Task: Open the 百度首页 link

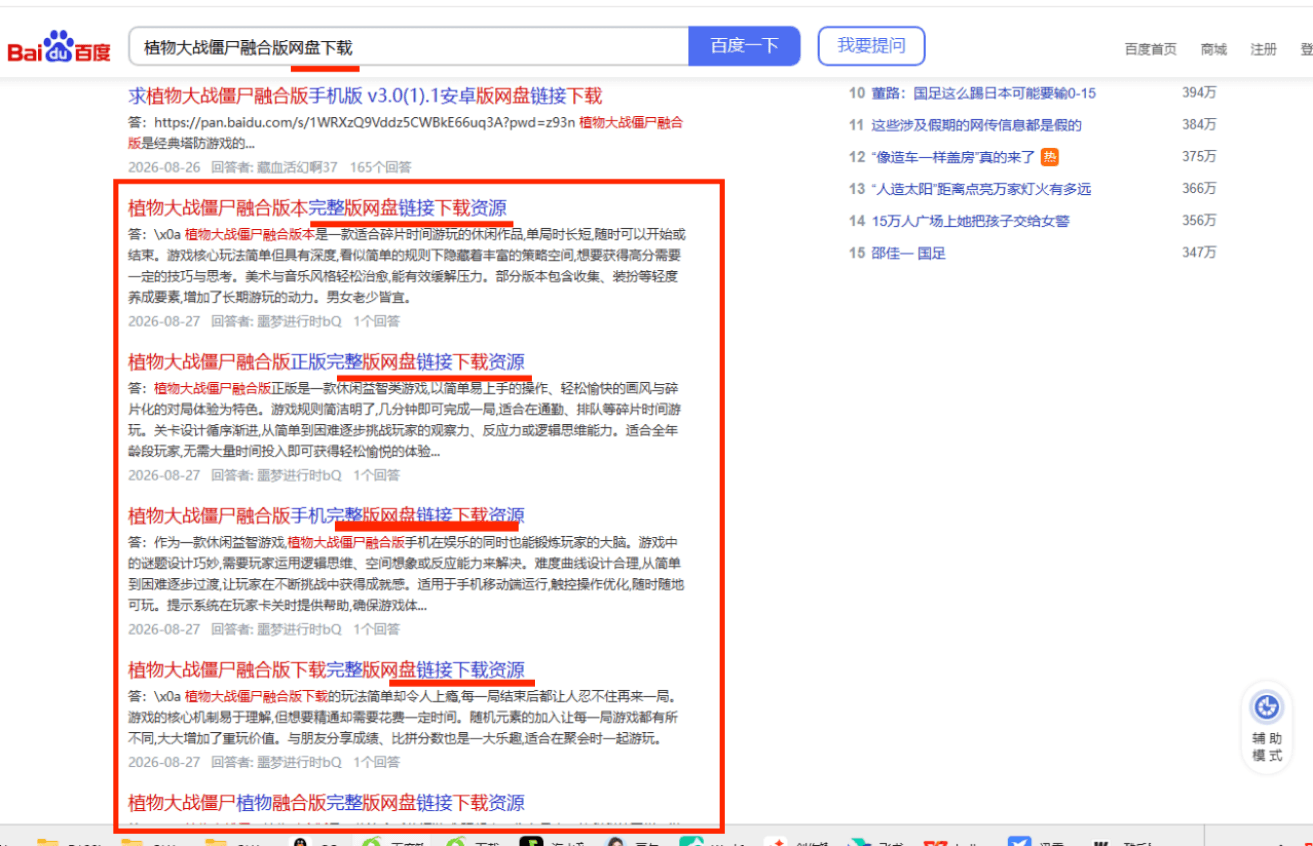Action: coord(1150,49)
